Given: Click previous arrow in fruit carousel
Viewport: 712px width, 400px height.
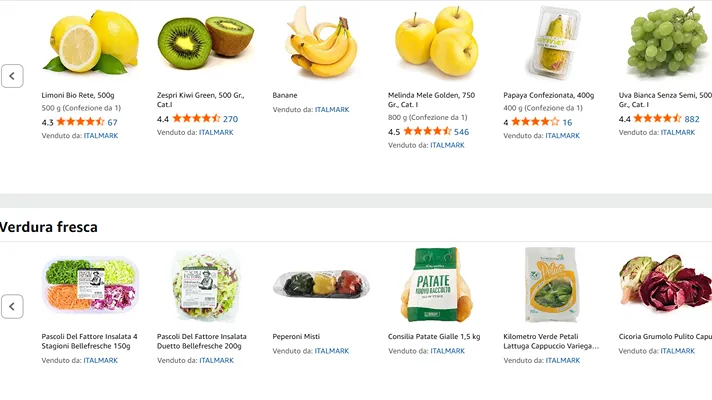Looking at the screenshot, I should click(x=12, y=76).
